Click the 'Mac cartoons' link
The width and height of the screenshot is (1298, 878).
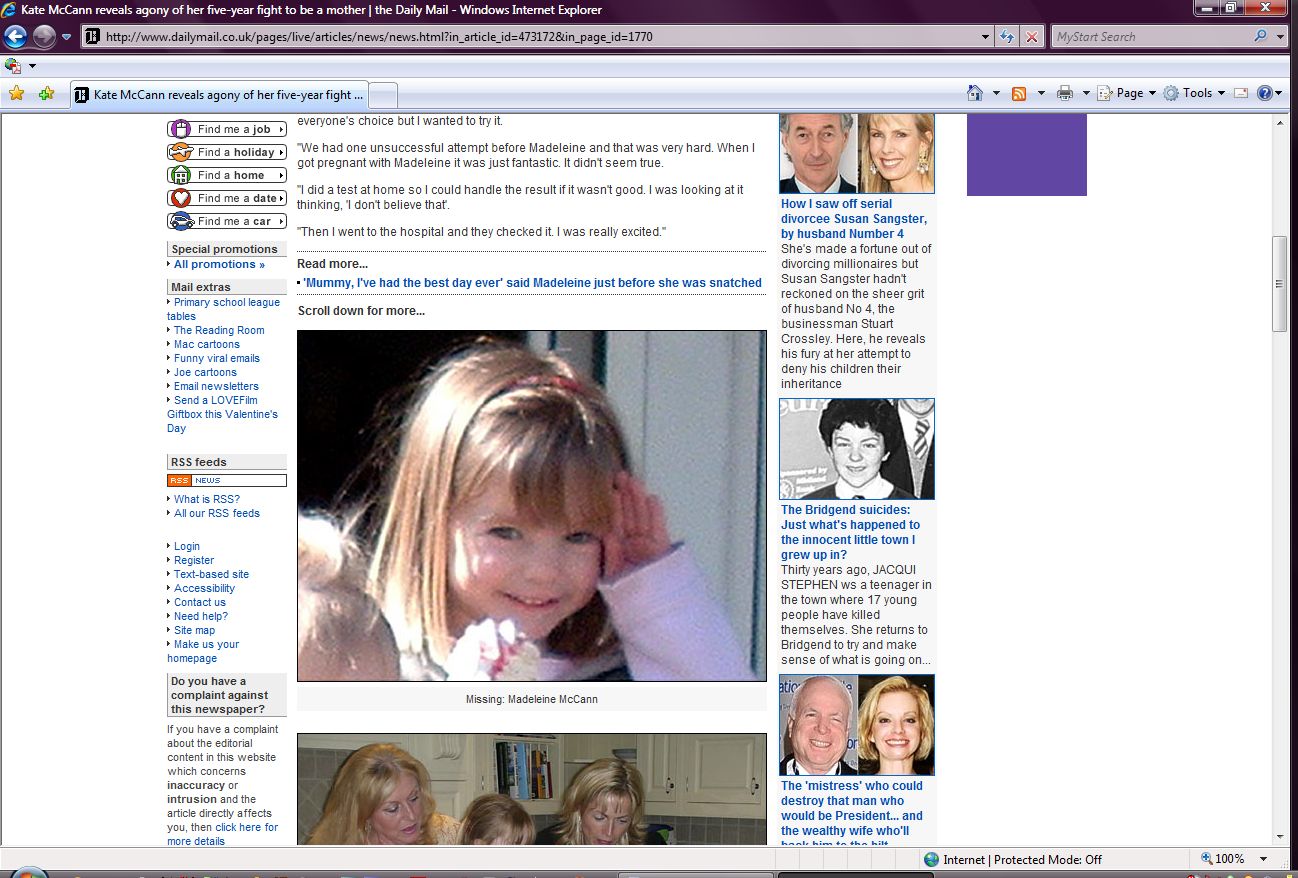[206, 344]
